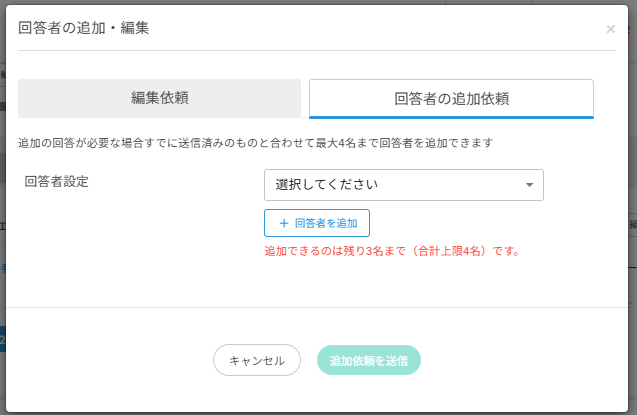Click the description text about 最大4名まで

pyautogui.click(x=255, y=143)
